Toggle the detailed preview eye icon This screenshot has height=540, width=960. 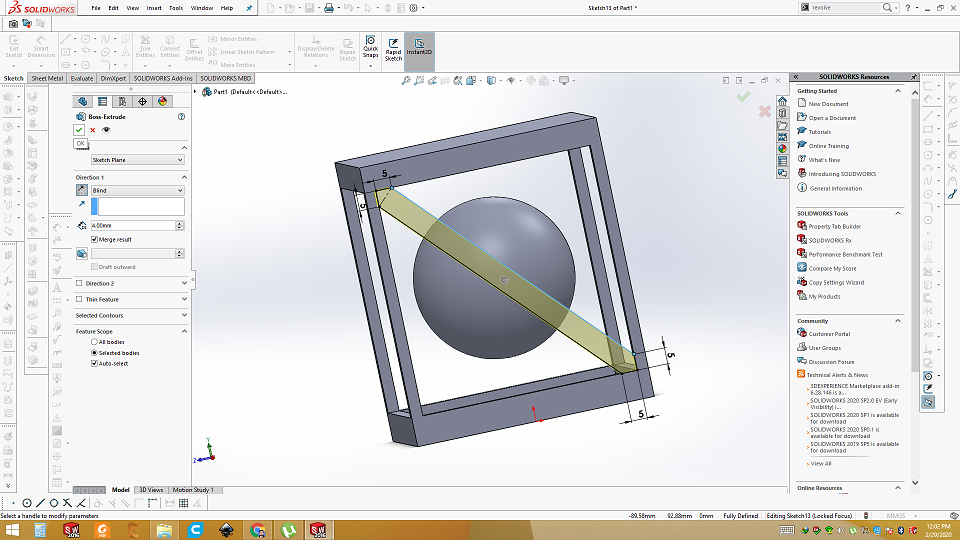click(107, 130)
